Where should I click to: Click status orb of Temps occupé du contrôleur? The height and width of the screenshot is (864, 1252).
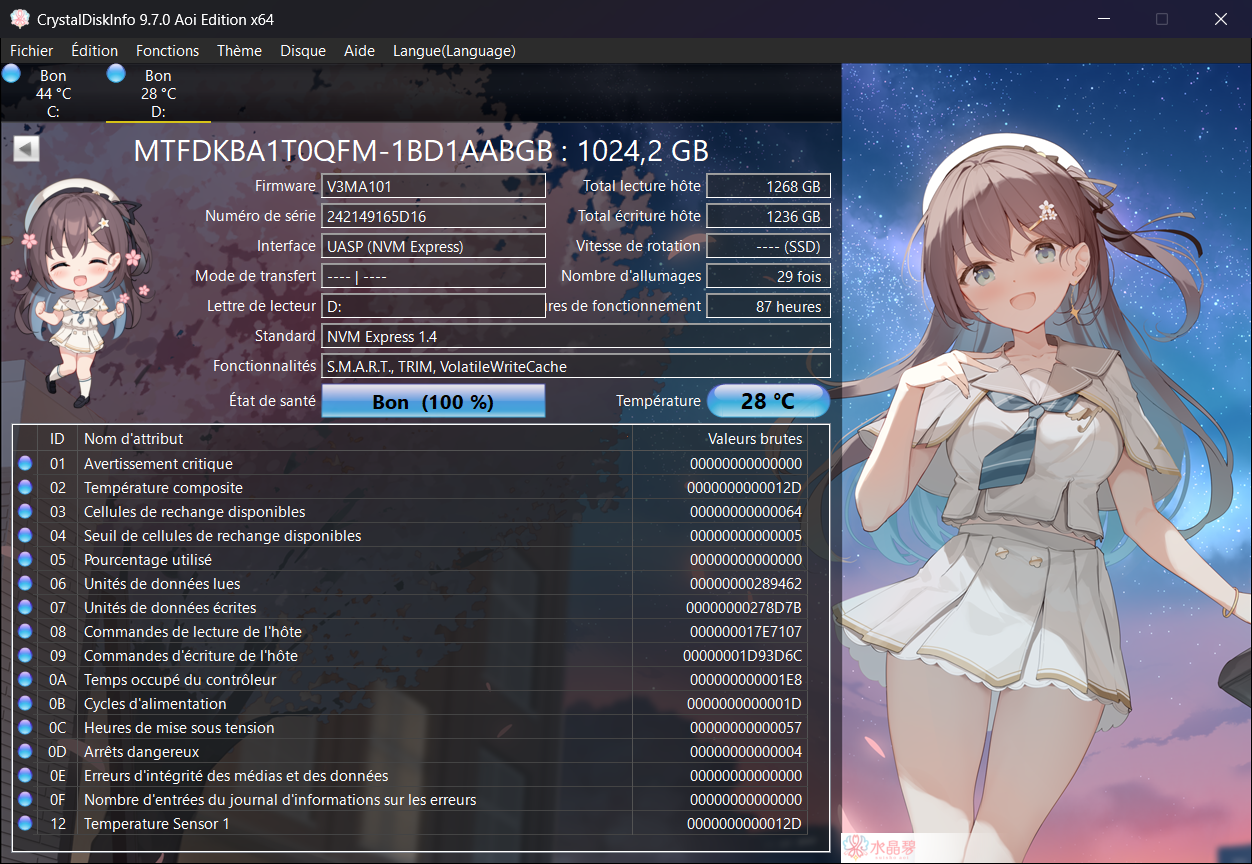pyautogui.click(x=25, y=679)
